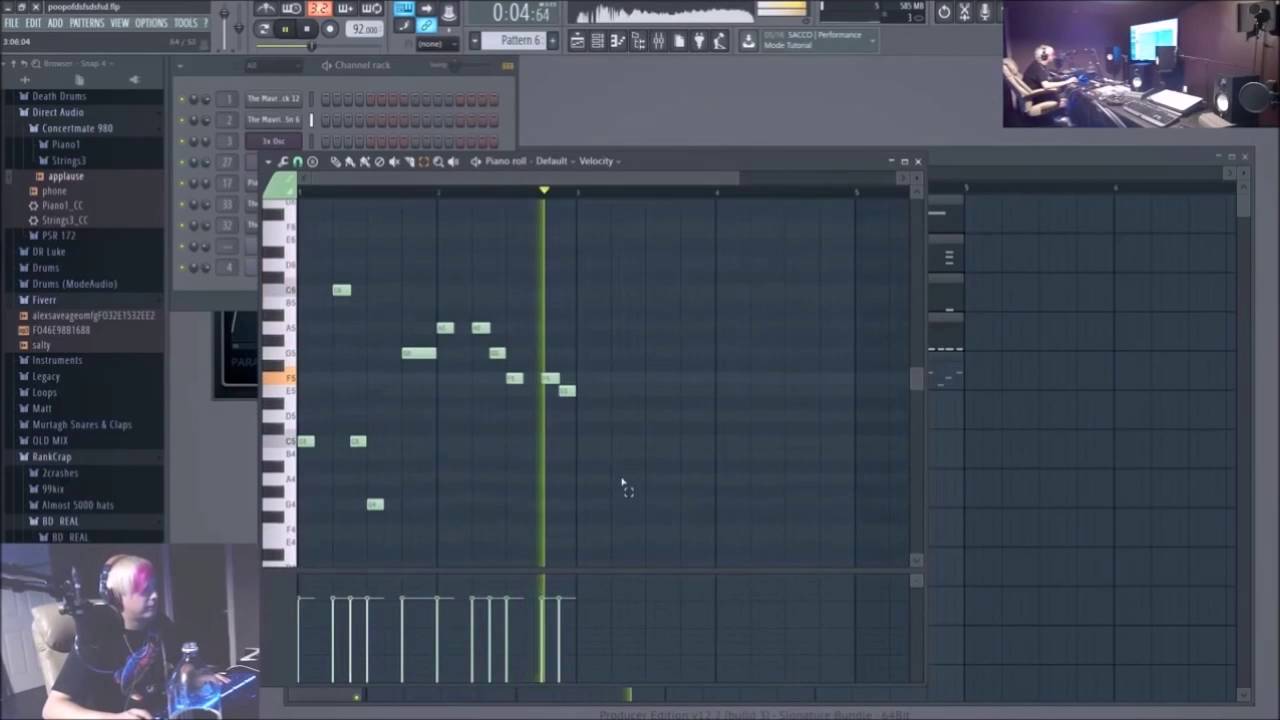Click next pattern plus button beside Pattern 6

[552, 41]
